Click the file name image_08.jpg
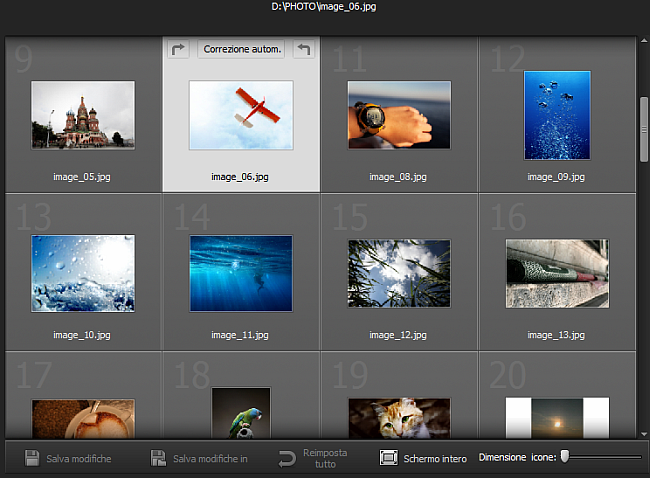This screenshot has width=650, height=478. (398, 177)
